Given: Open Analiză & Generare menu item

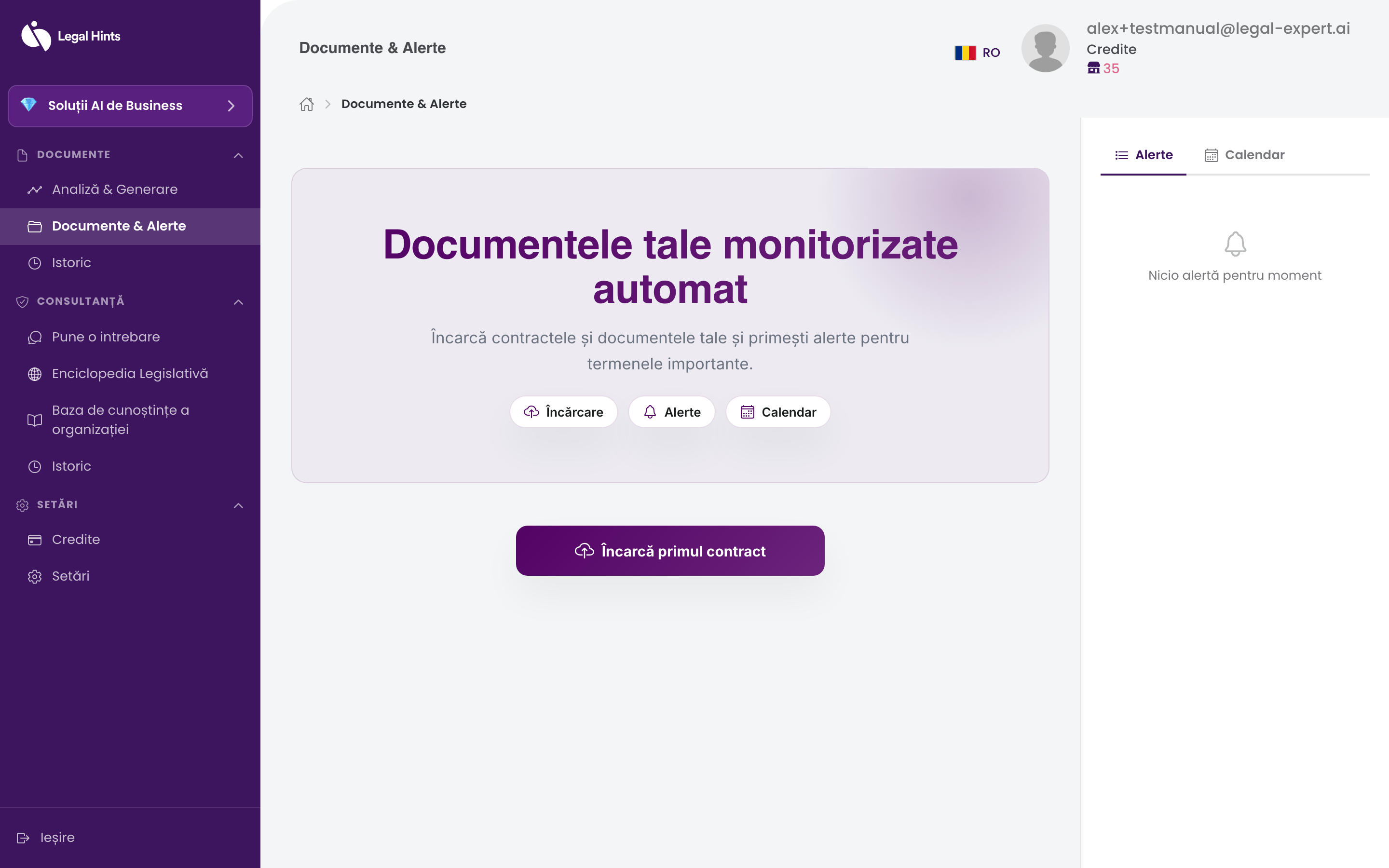Looking at the screenshot, I should (130, 190).
